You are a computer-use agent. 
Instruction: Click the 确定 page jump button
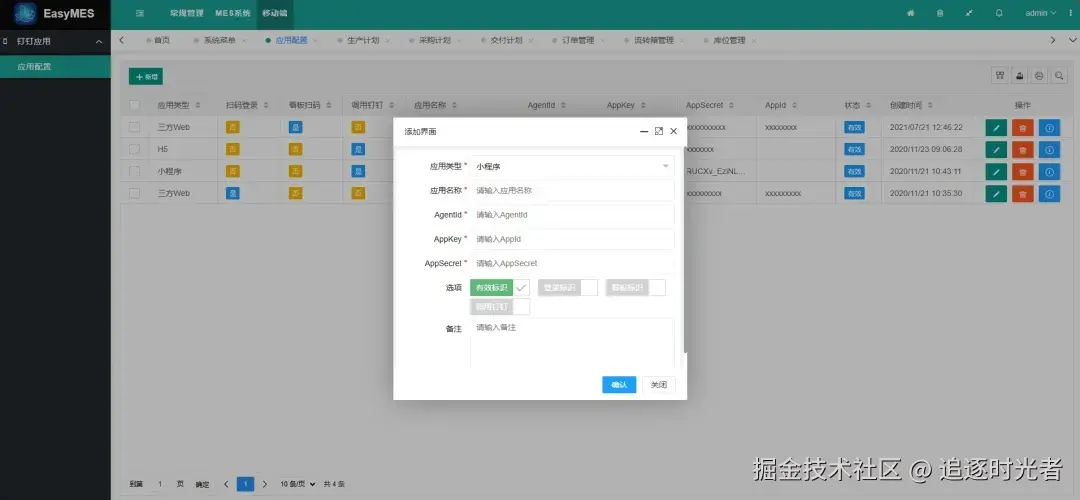[202, 484]
